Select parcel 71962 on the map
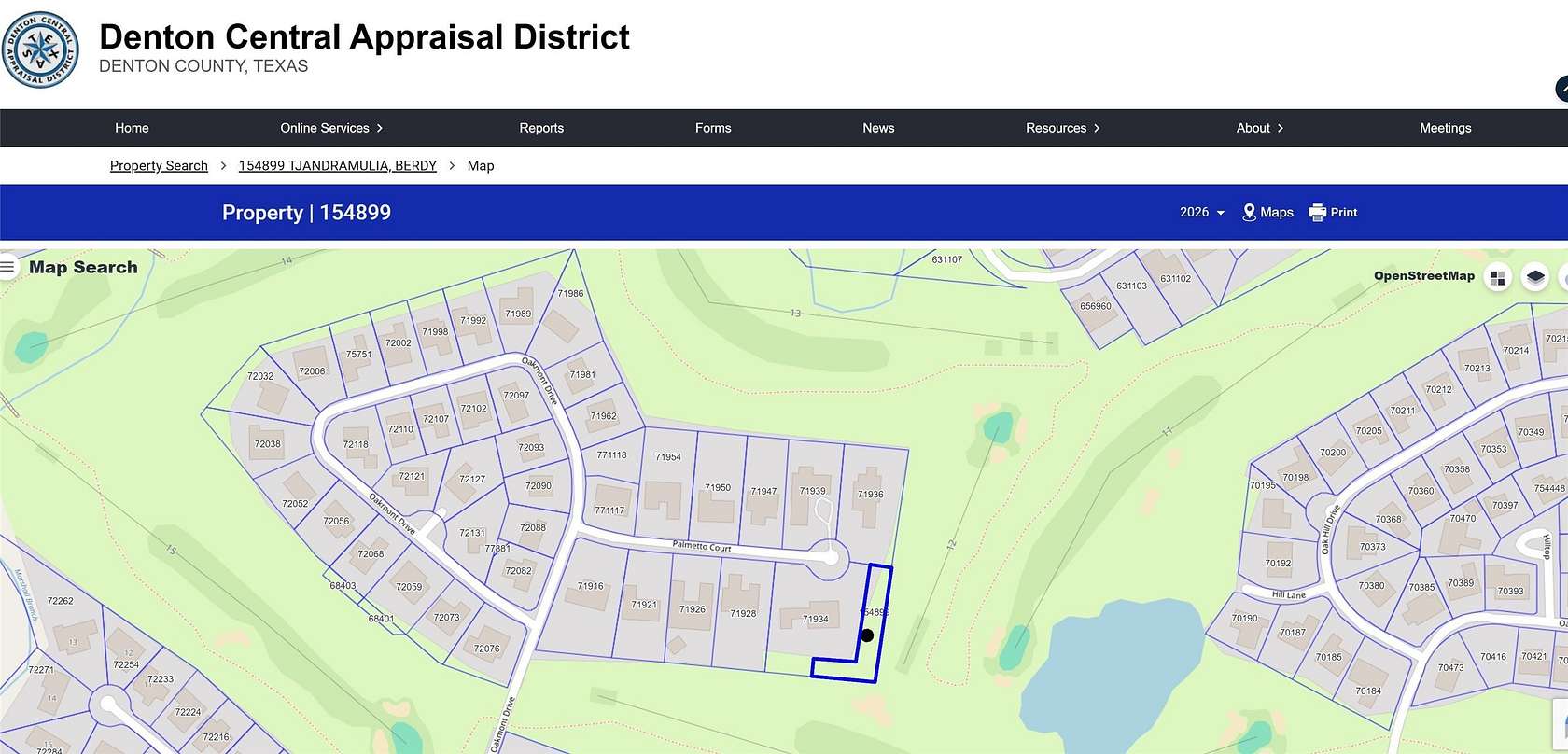The image size is (1568, 754). 604,416
